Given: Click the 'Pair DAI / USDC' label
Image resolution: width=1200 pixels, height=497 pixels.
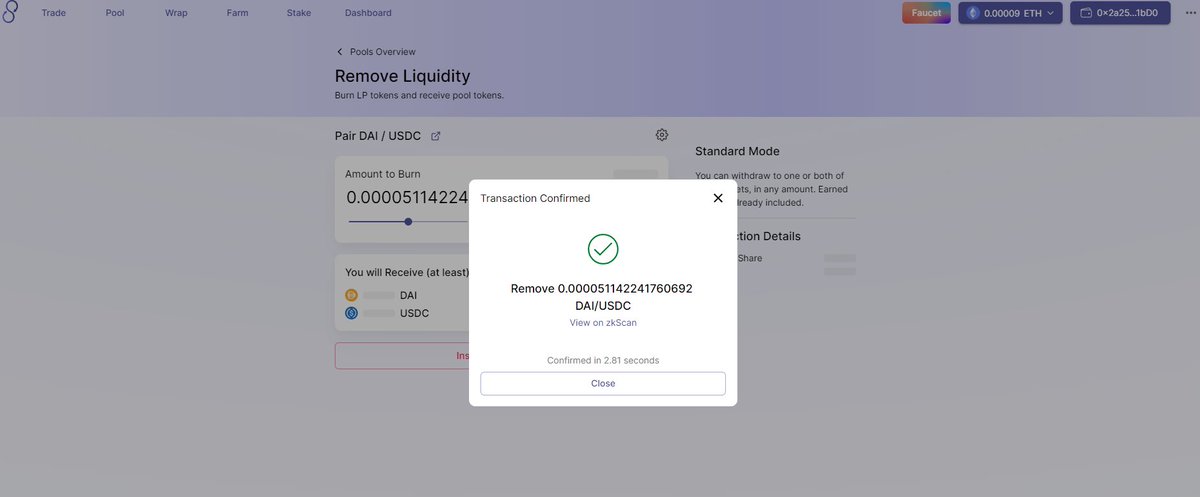Looking at the screenshot, I should pyautogui.click(x=377, y=136).
